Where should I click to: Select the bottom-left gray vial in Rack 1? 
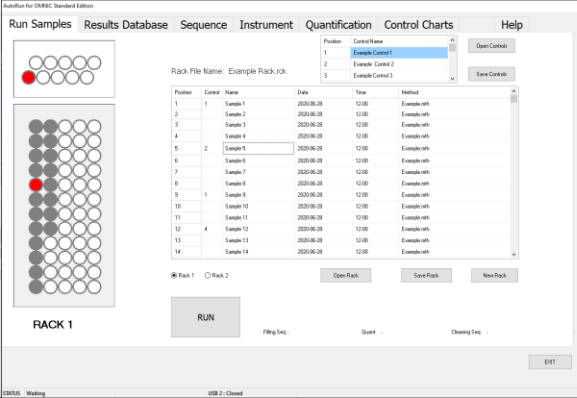(x=36, y=287)
